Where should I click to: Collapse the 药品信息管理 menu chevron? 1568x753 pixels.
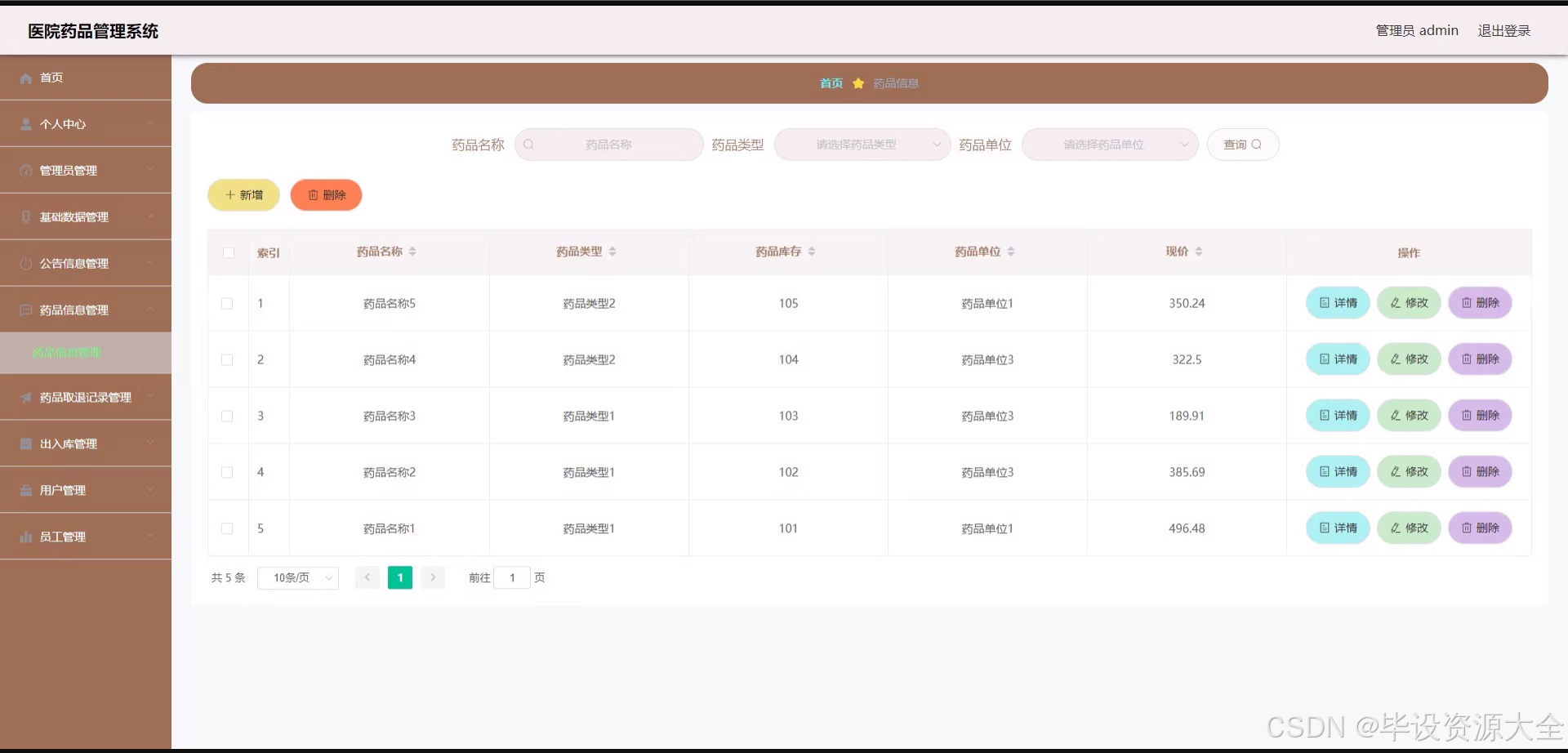(x=150, y=310)
